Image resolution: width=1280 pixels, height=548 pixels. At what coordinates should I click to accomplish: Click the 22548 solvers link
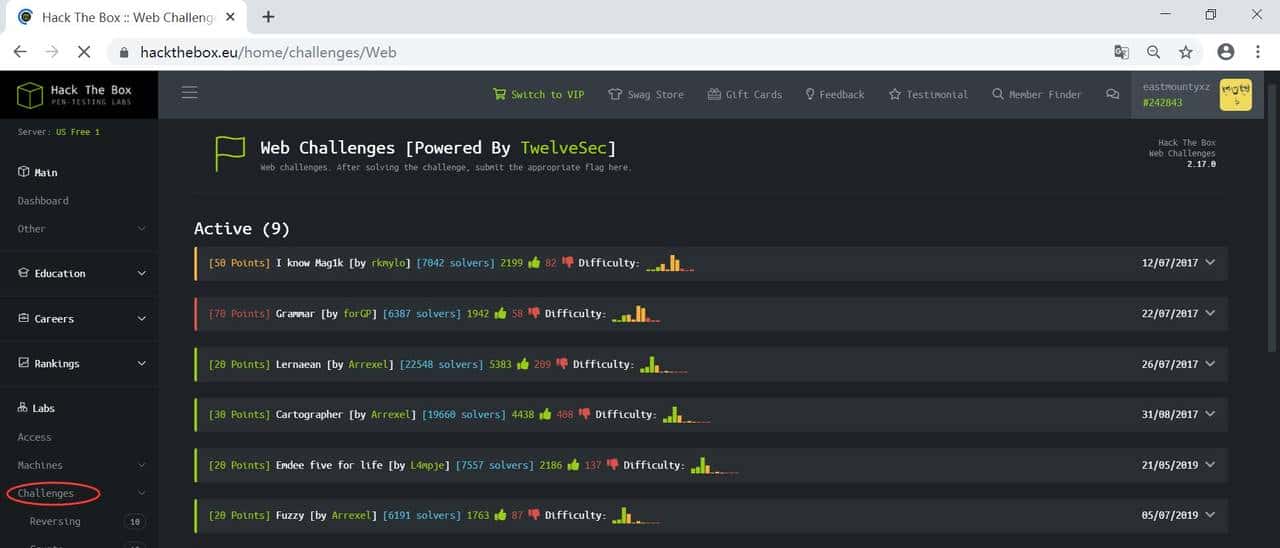tap(446, 365)
